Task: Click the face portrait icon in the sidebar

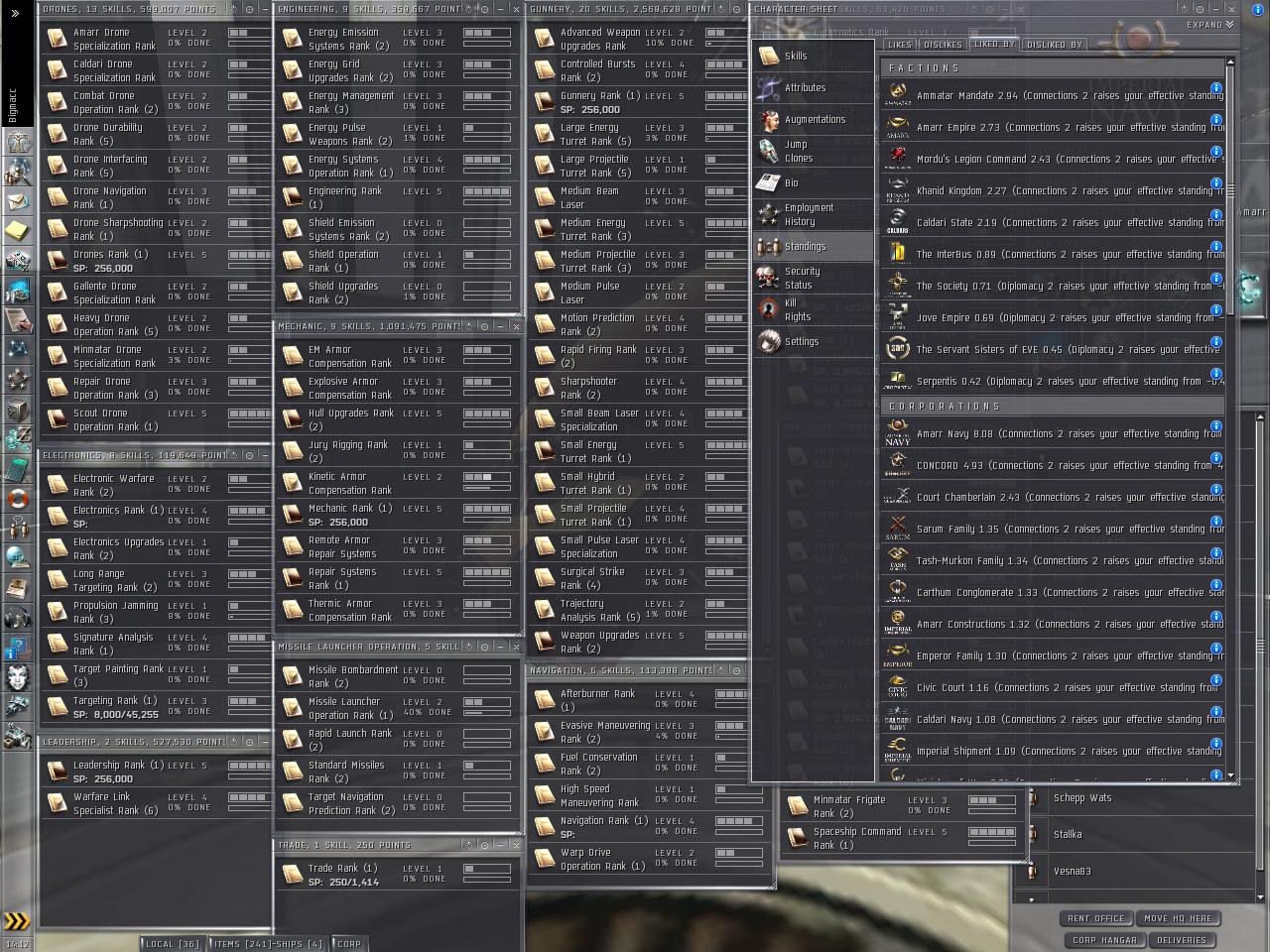Action: tap(18, 677)
